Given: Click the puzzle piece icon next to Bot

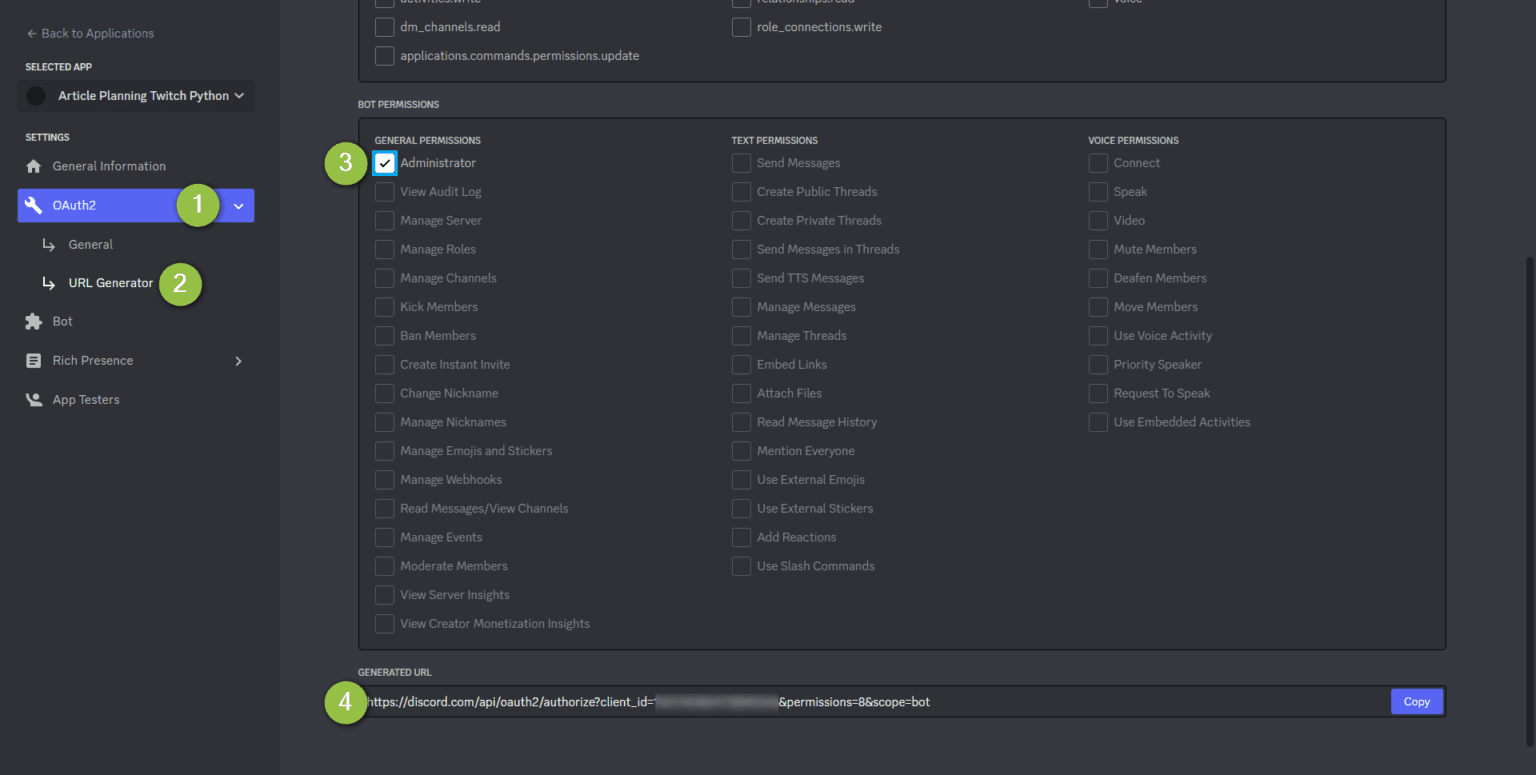Looking at the screenshot, I should pyautogui.click(x=34, y=322).
